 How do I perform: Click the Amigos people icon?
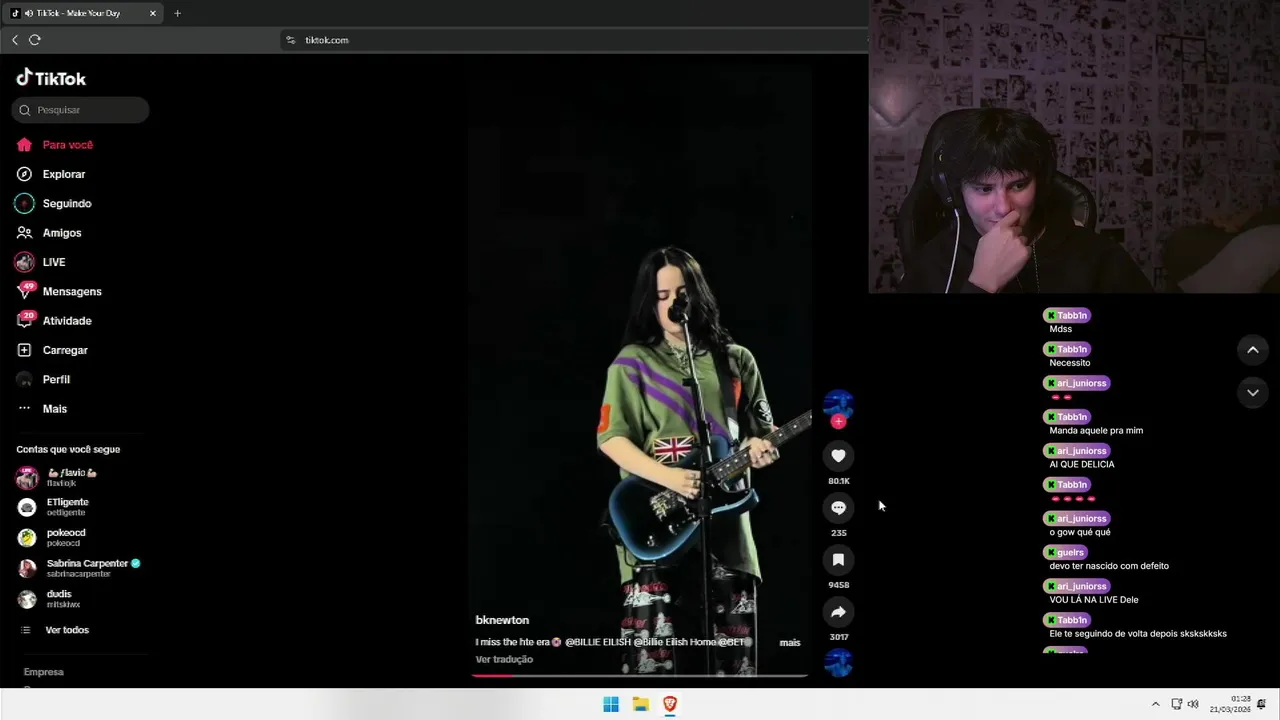pos(24,233)
